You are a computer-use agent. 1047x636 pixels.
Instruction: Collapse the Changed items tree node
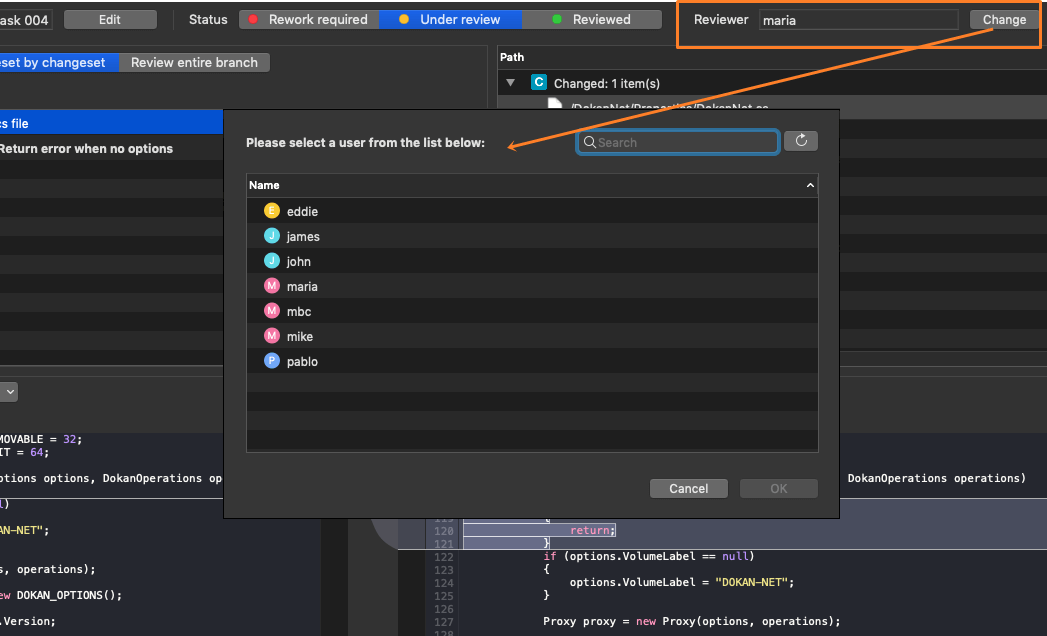(511, 83)
